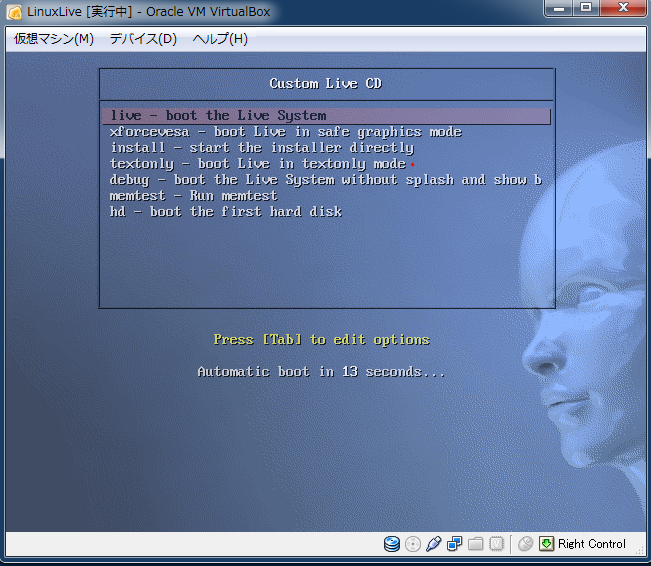This screenshot has width=651, height=566.
Task: Click the 'Right Control' host key label
Action: 592,544
